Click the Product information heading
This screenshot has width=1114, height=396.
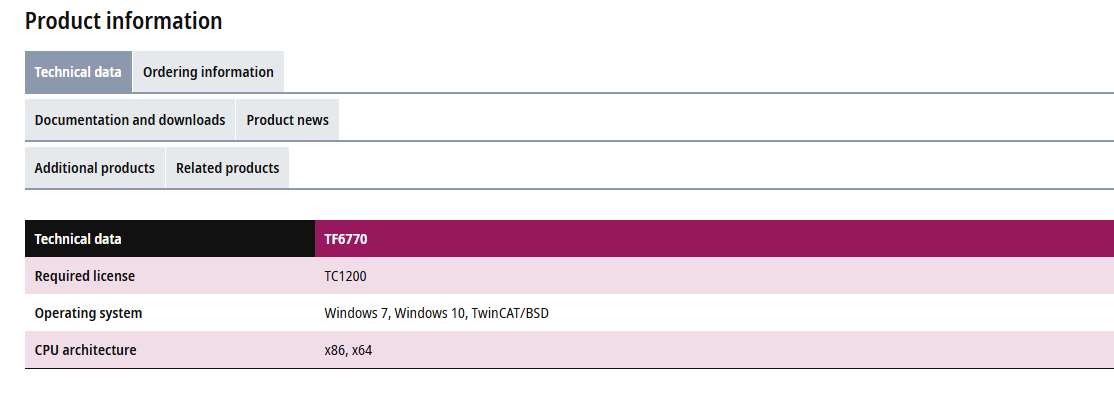(x=124, y=21)
